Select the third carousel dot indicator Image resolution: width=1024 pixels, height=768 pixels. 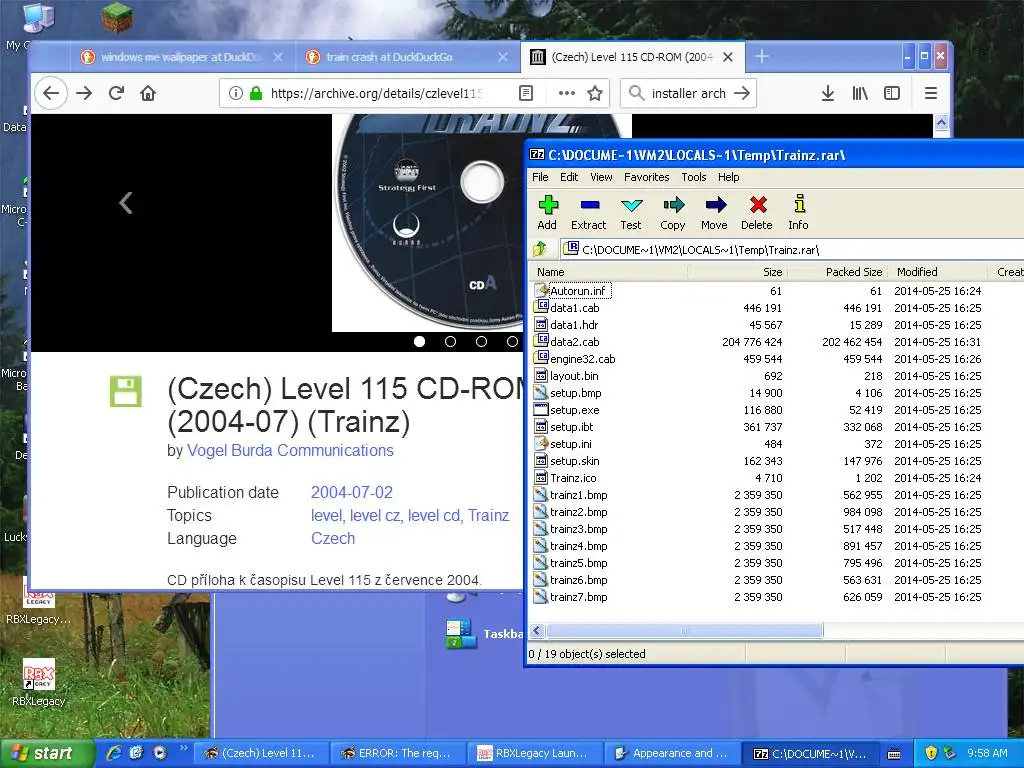pyautogui.click(x=481, y=342)
